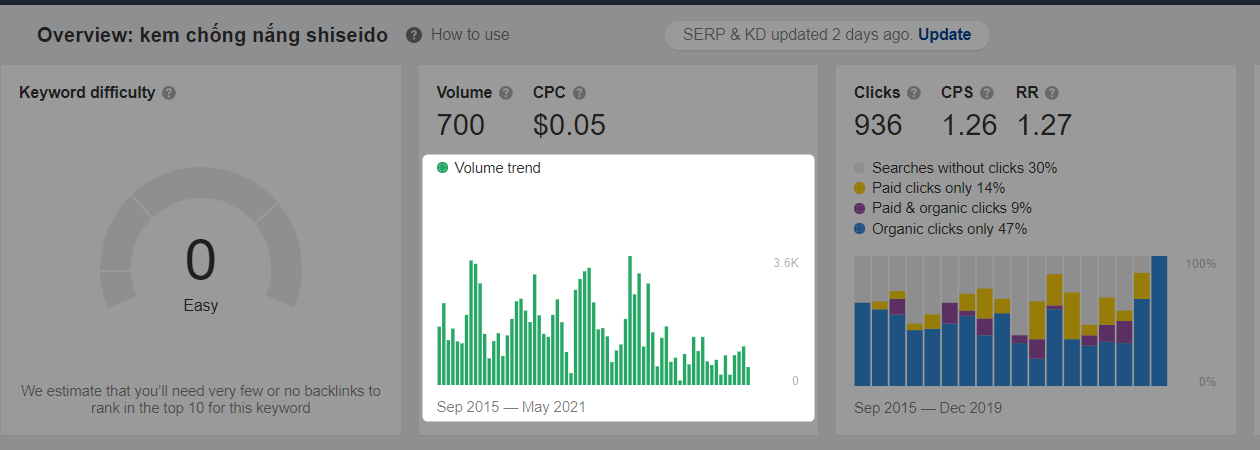Open RR help tooltip icon

pyautogui.click(x=1051, y=93)
